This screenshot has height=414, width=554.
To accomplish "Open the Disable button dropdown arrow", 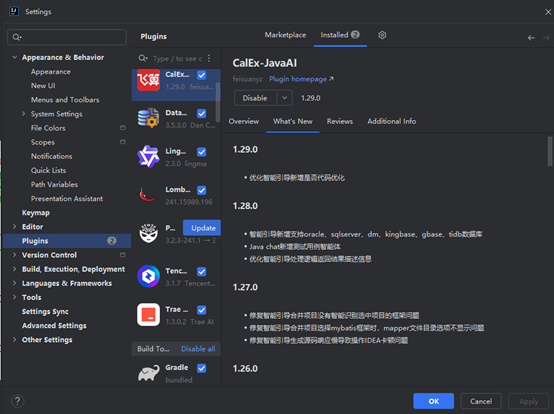I will (284, 98).
